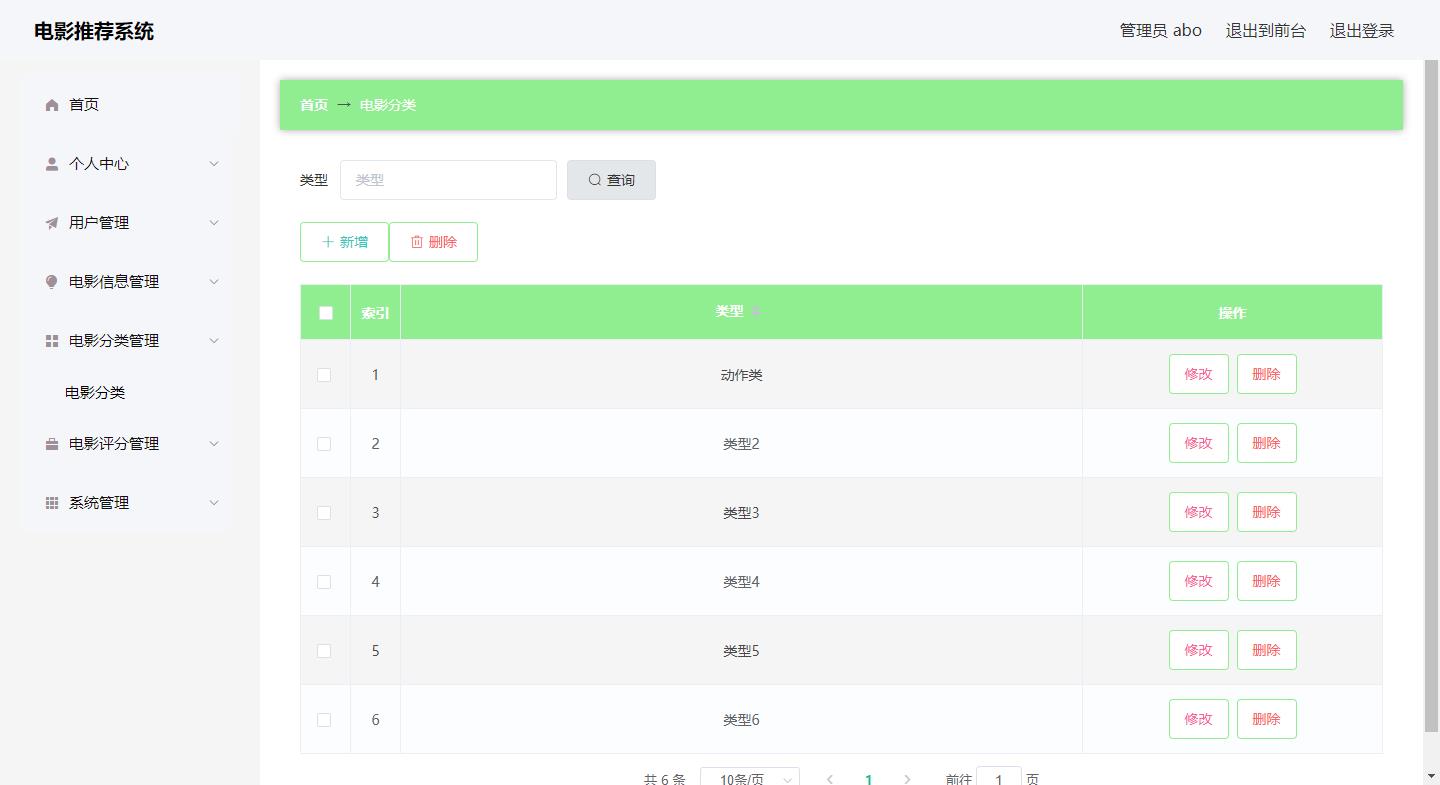
Task: Click the 新增 add button
Action: click(x=344, y=242)
